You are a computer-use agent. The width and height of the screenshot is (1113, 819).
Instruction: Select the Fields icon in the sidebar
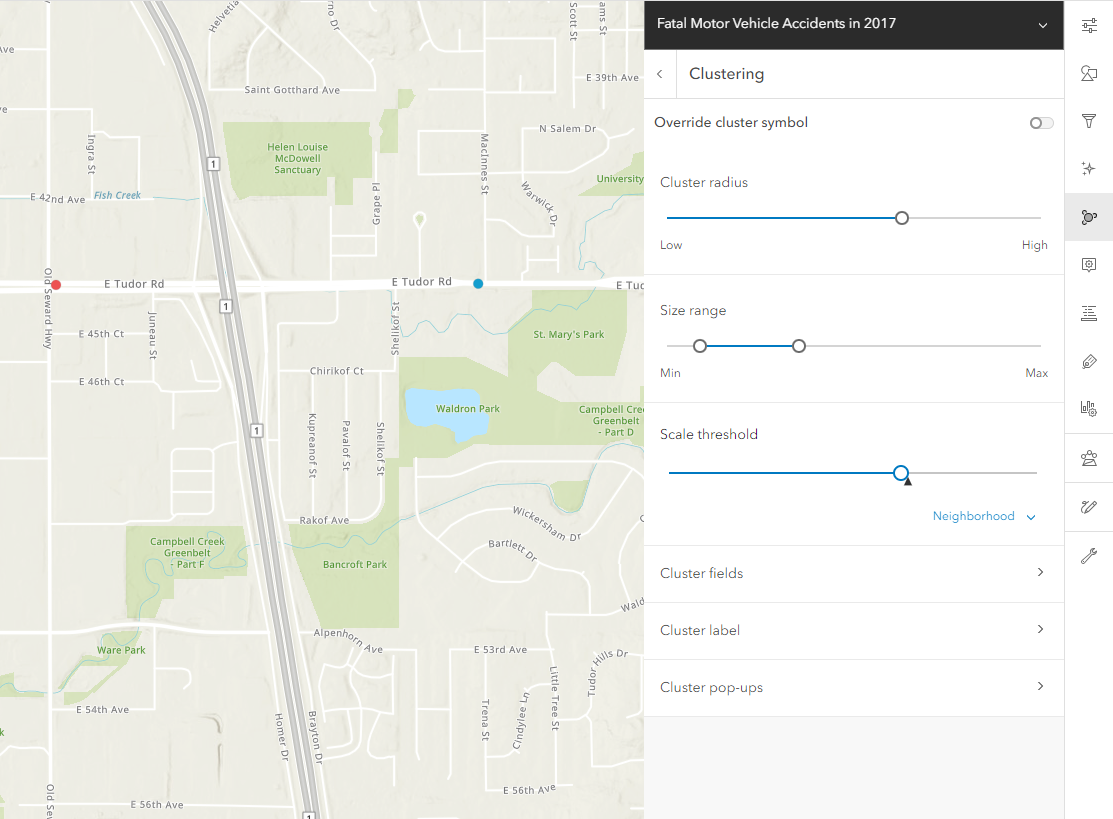tap(1089, 313)
